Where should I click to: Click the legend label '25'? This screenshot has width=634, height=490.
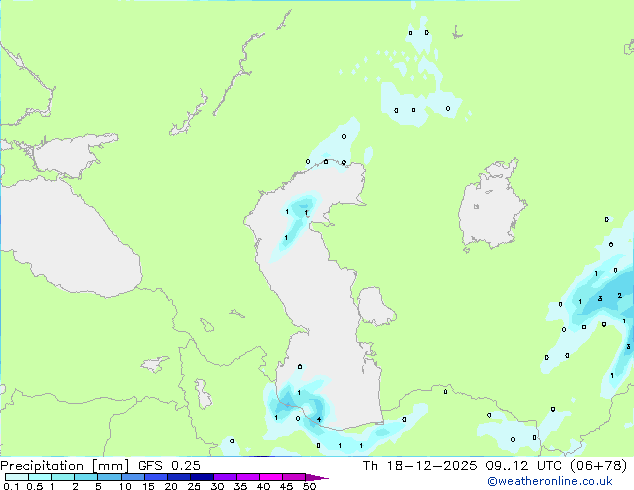pyautogui.click(x=194, y=486)
